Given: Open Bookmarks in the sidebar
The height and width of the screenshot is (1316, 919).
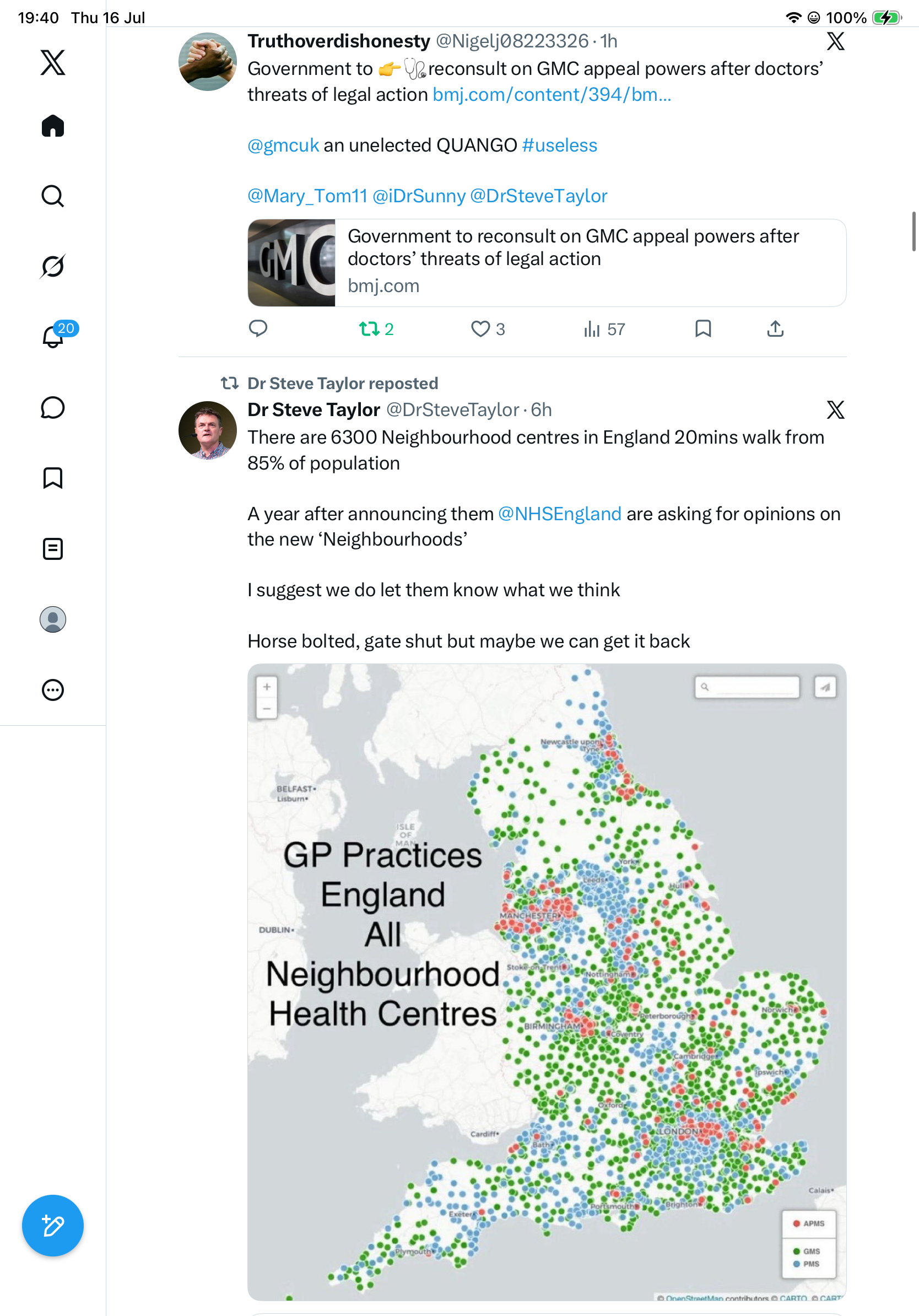Looking at the screenshot, I should tap(53, 477).
